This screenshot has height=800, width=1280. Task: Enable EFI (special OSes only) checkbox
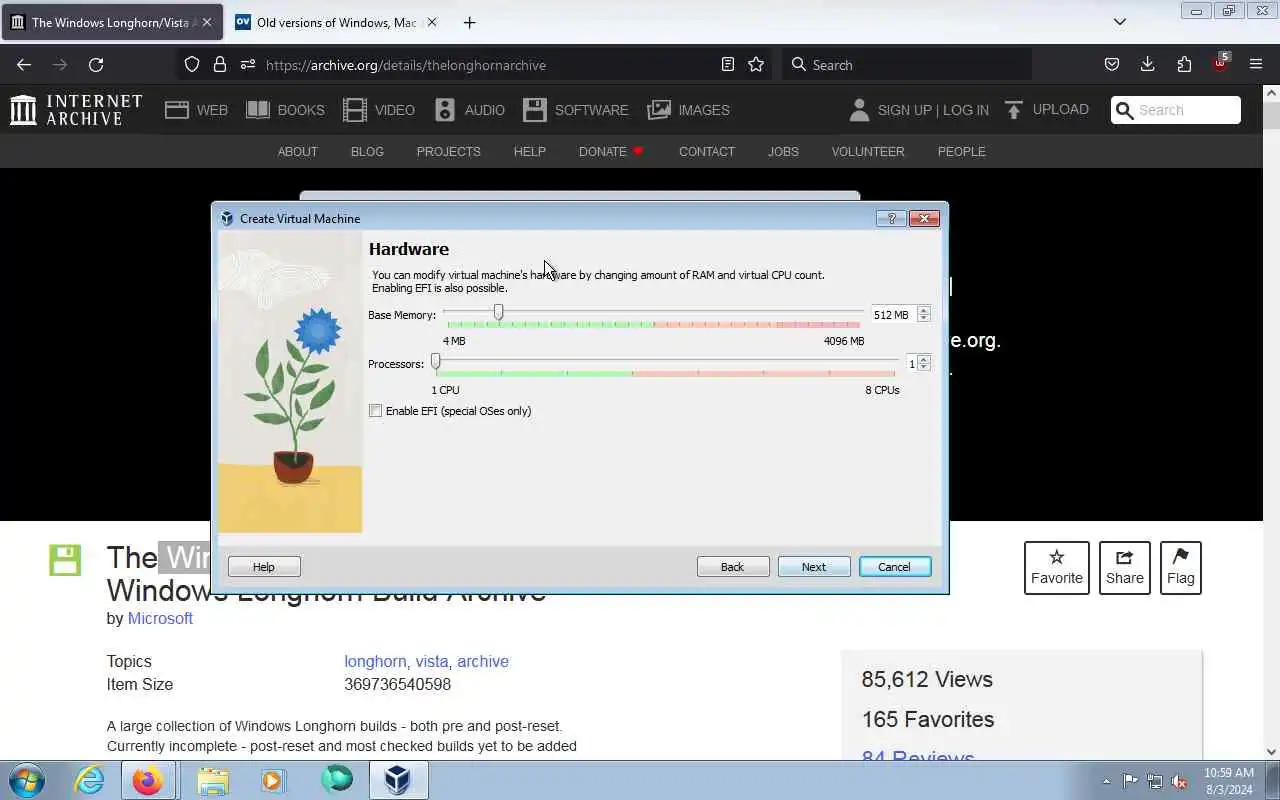coord(375,411)
